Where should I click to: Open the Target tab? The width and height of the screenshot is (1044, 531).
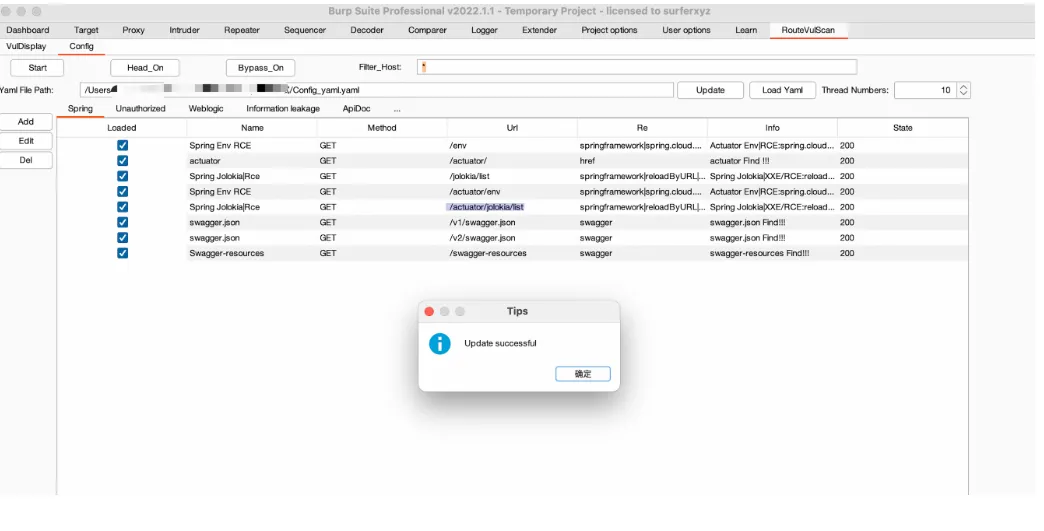point(86,30)
